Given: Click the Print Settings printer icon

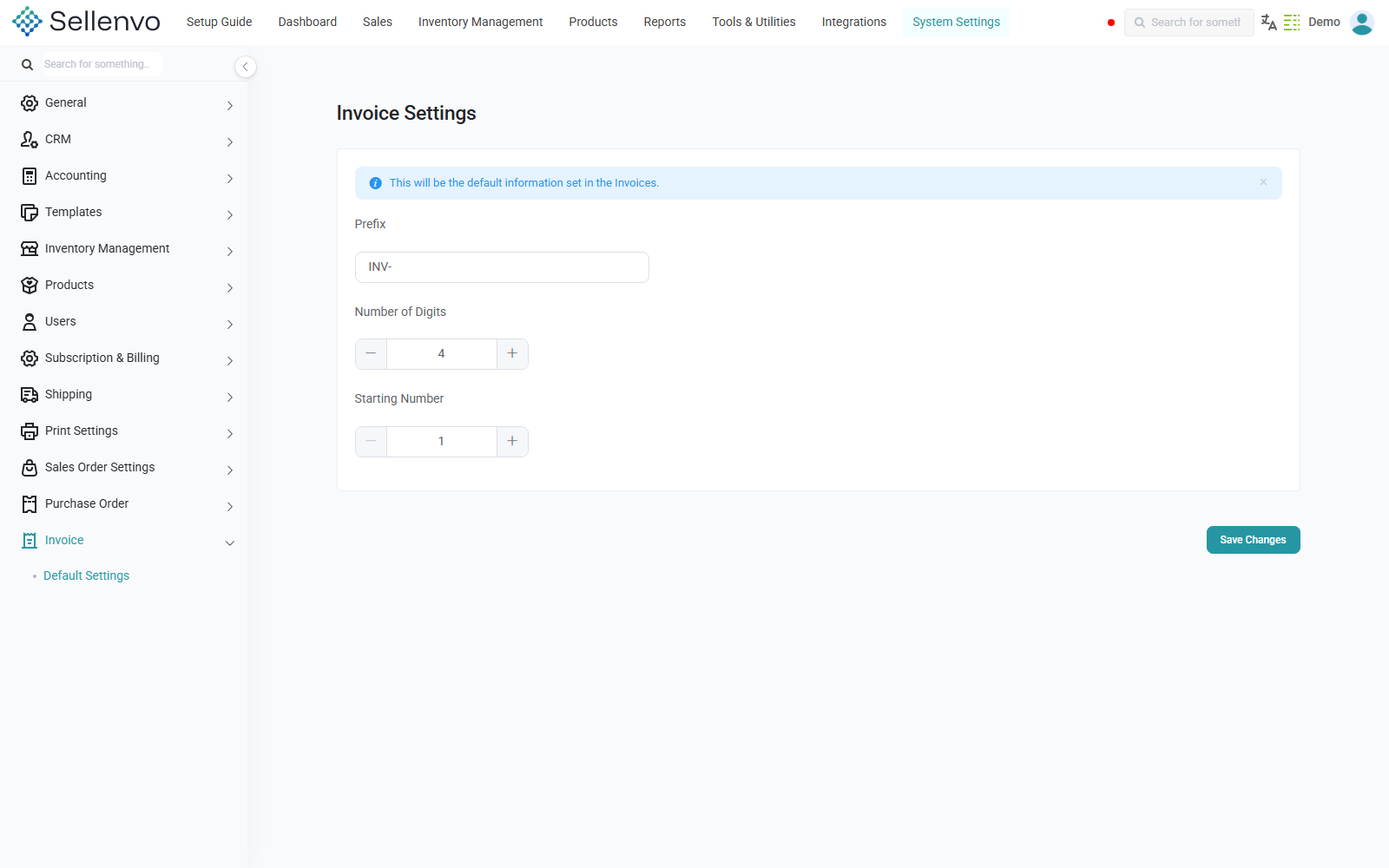Looking at the screenshot, I should point(30,431).
